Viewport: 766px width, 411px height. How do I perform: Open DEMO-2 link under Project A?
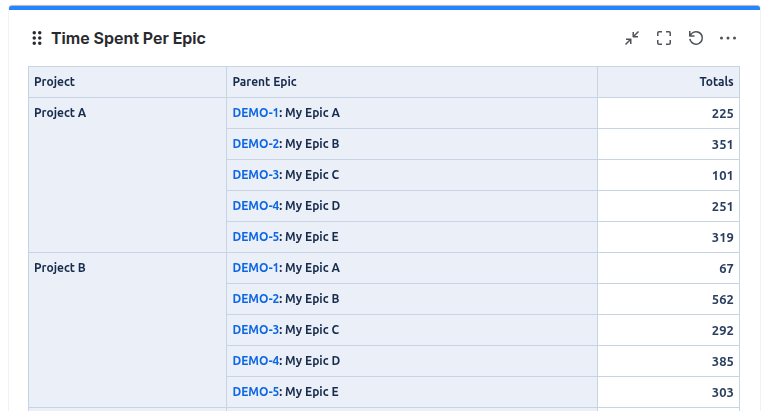coord(255,144)
